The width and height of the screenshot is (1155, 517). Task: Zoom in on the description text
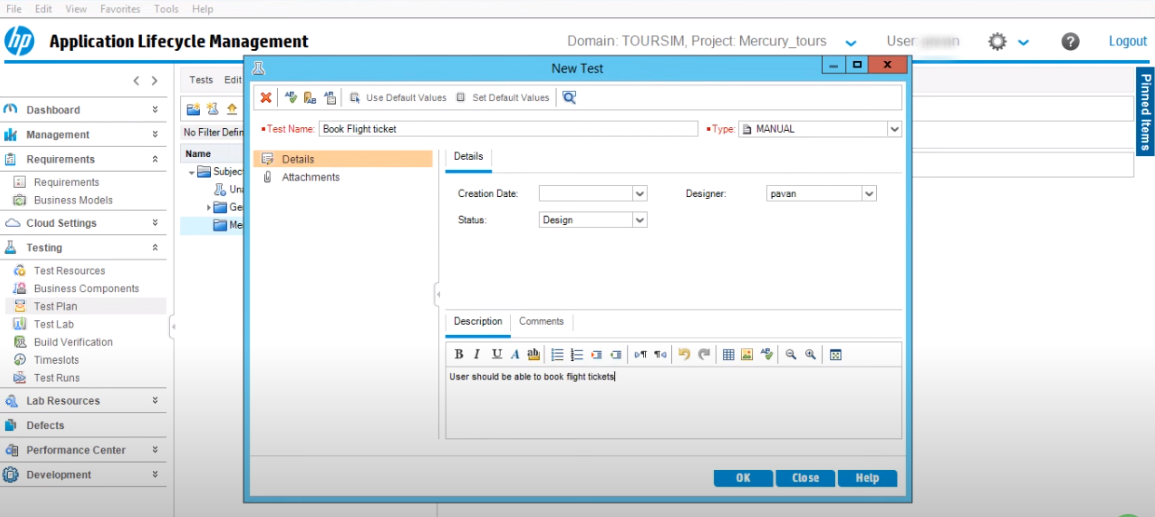(811, 354)
